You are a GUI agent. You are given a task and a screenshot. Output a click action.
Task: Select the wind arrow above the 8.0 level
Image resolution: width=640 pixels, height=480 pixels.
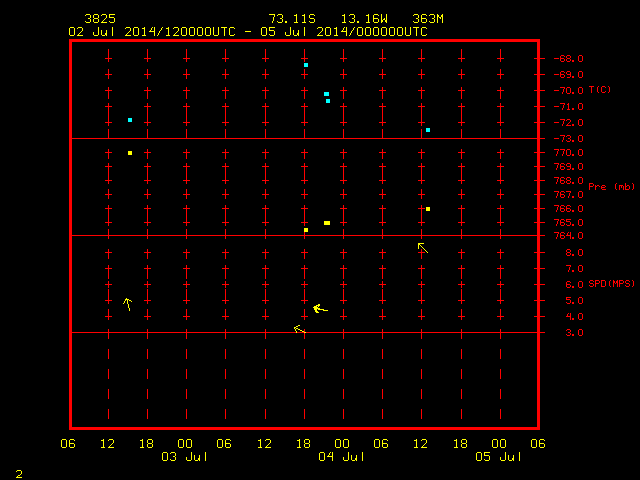tap(423, 248)
